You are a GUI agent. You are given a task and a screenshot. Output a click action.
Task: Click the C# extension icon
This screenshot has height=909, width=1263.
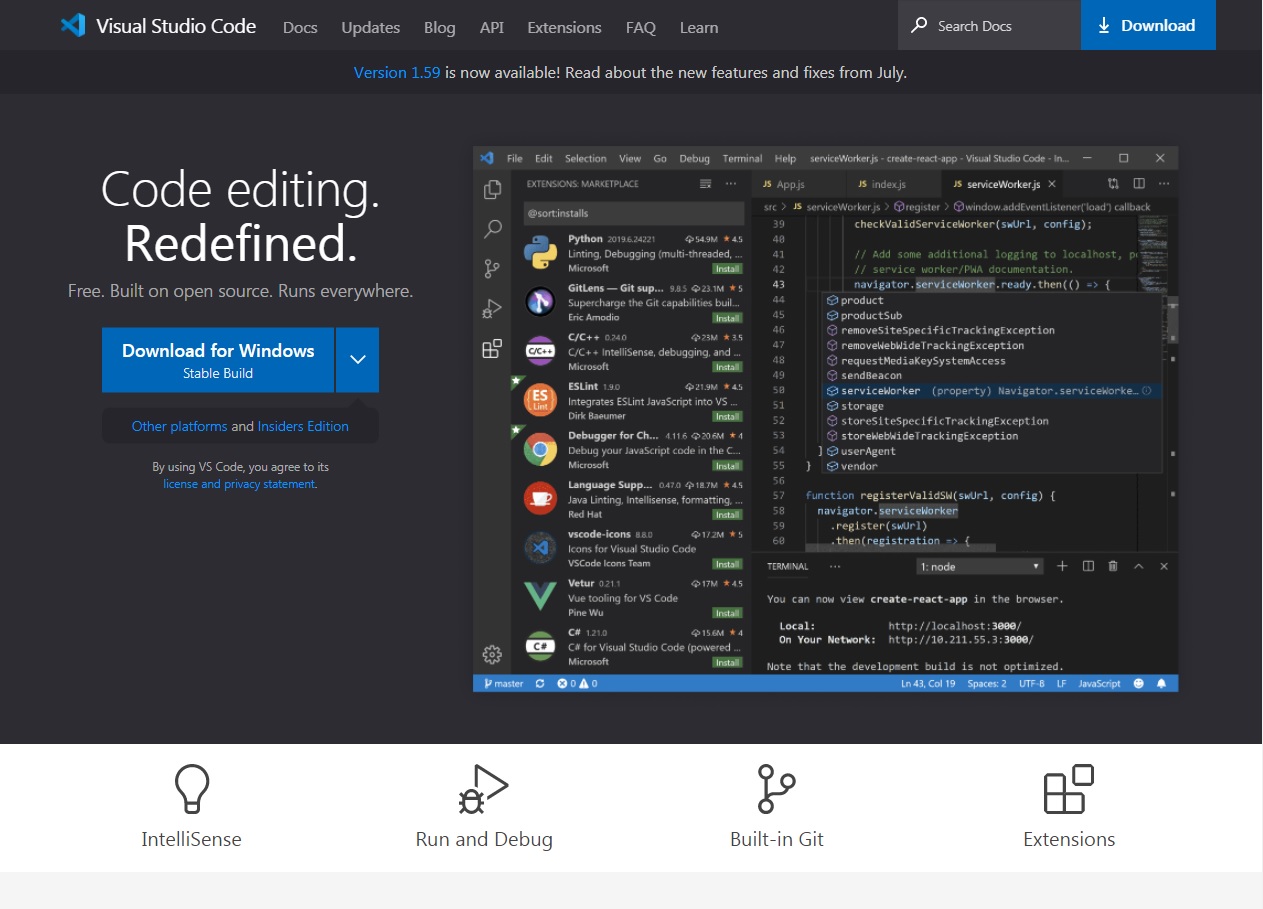pyautogui.click(x=540, y=646)
